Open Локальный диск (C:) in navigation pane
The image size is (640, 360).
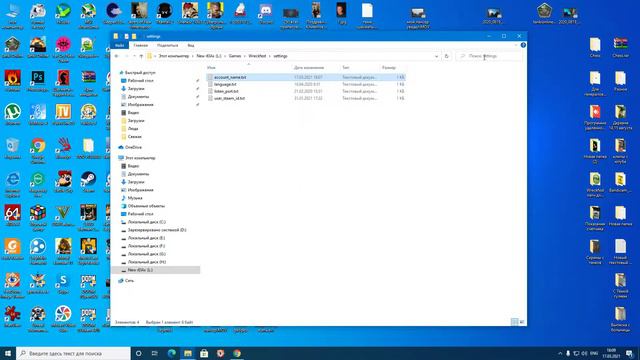[x=146, y=222]
